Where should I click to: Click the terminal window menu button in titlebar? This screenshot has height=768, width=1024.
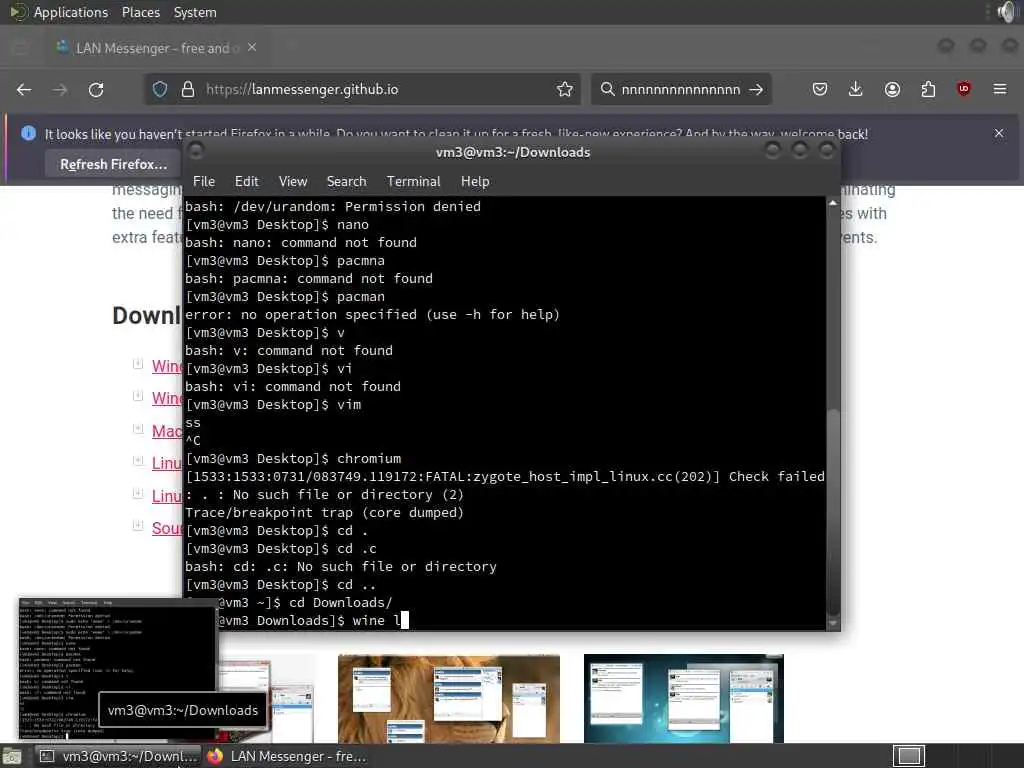tap(195, 152)
